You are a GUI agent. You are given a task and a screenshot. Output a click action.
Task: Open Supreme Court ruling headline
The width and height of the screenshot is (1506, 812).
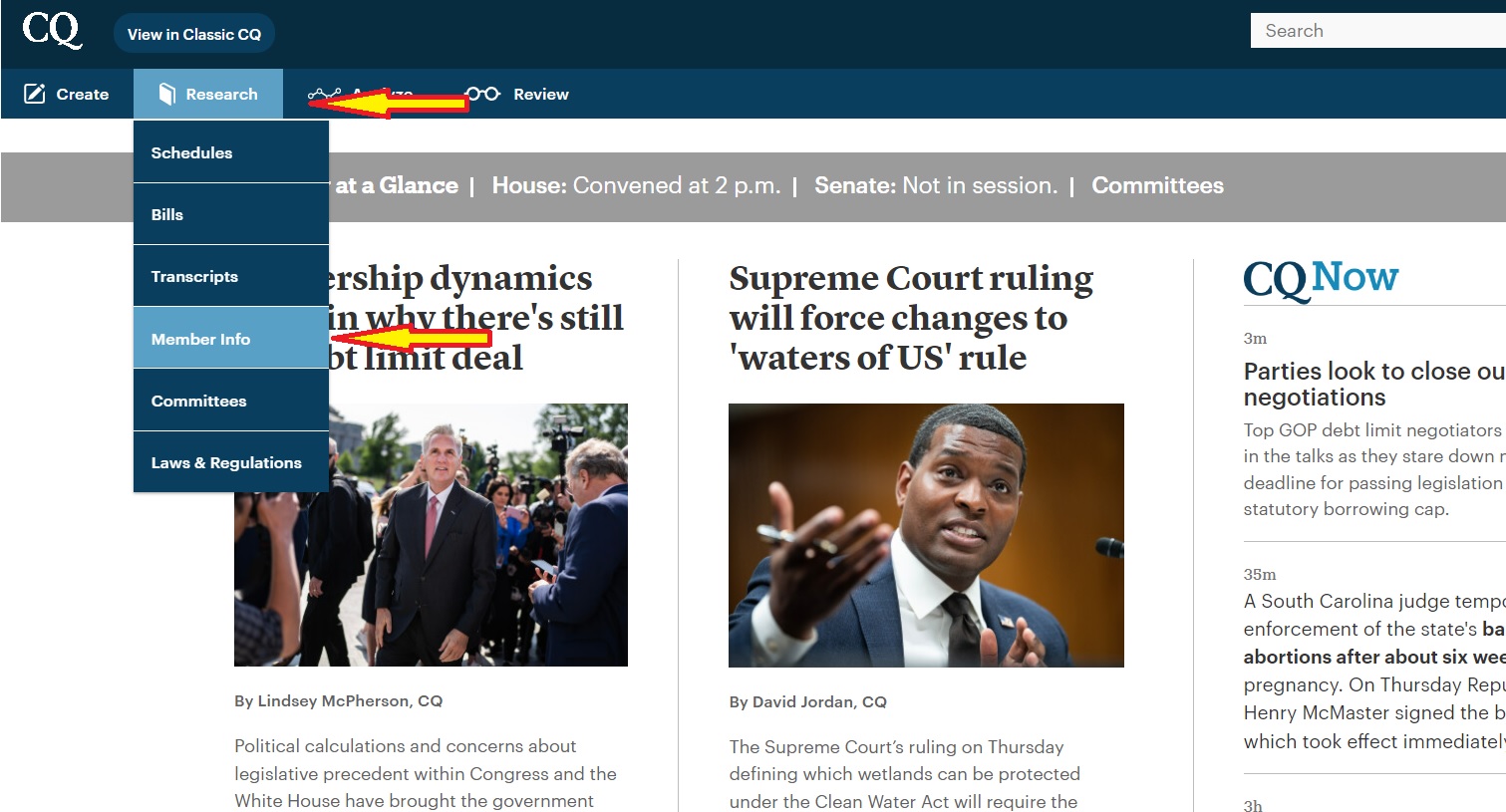[x=911, y=318]
